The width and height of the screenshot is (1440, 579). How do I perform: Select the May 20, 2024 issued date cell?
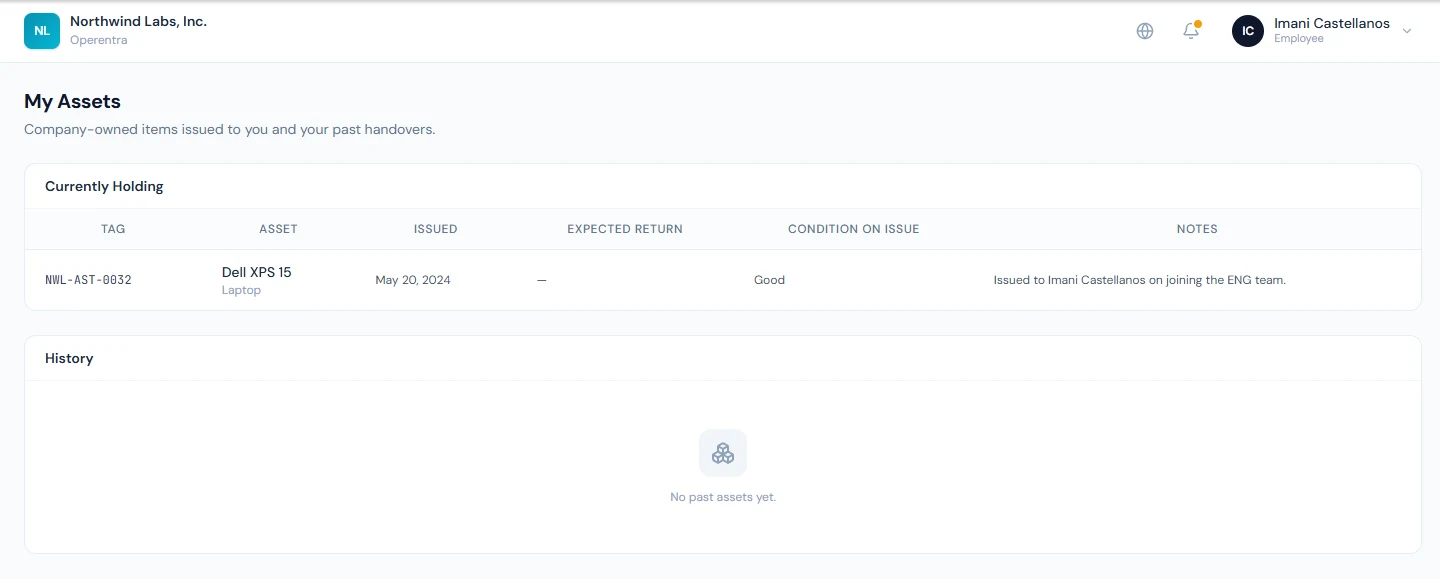click(x=413, y=280)
